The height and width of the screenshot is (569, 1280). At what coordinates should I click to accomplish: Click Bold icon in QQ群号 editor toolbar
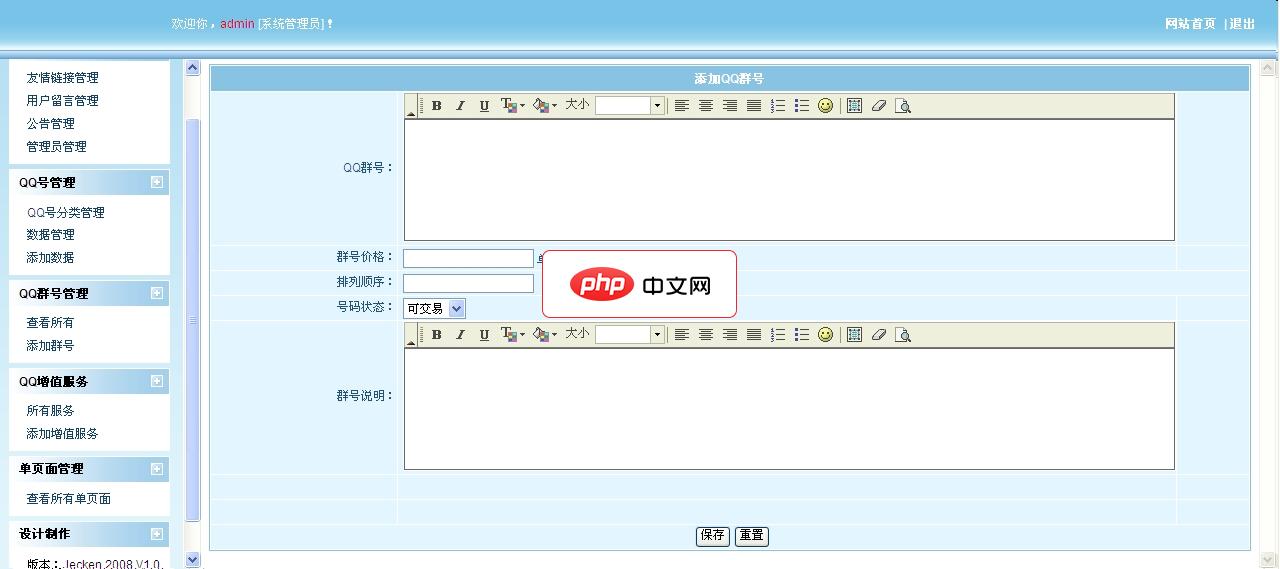pyautogui.click(x=436, y=106)
